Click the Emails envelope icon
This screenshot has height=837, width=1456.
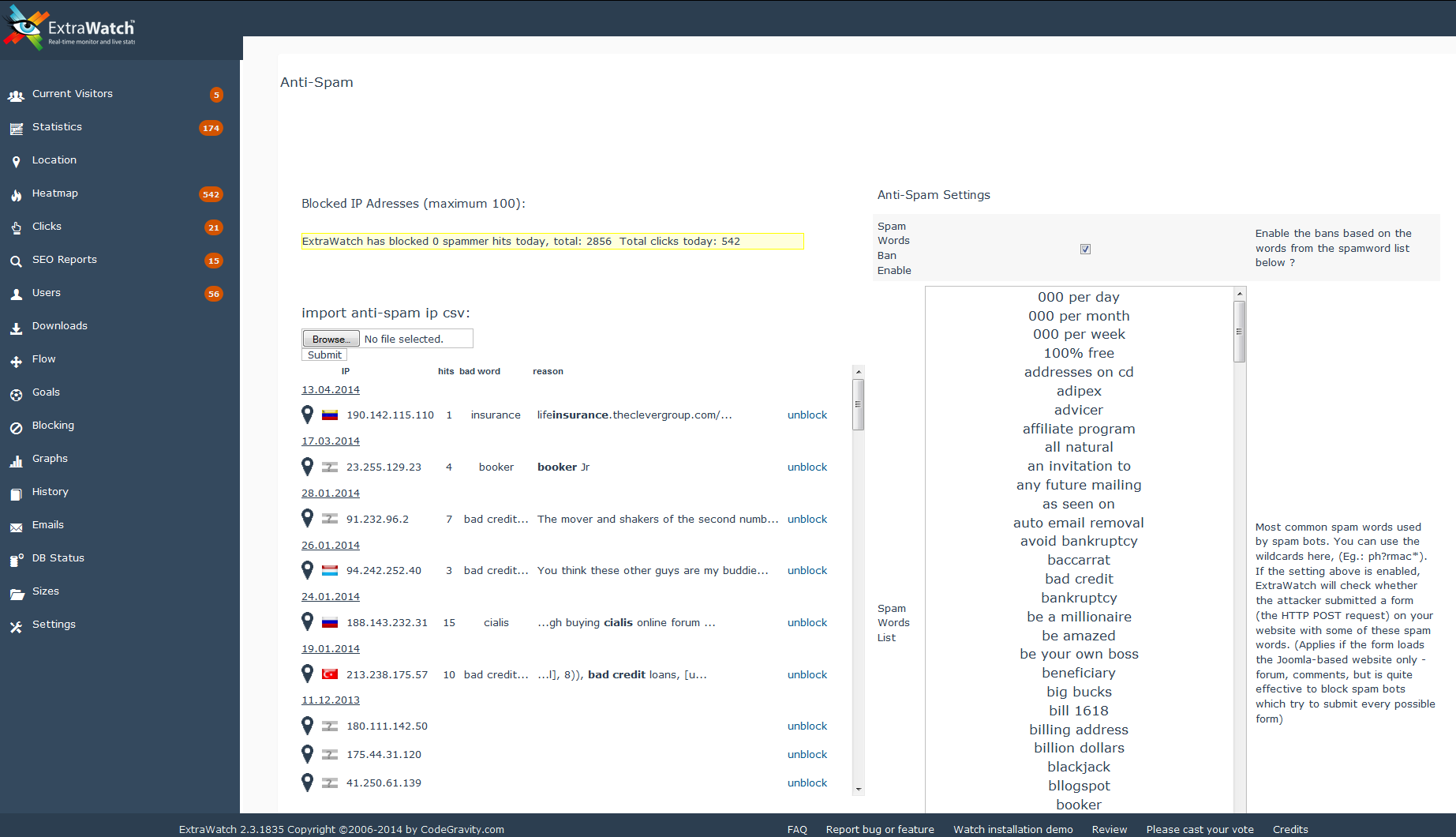pos(16,527)
